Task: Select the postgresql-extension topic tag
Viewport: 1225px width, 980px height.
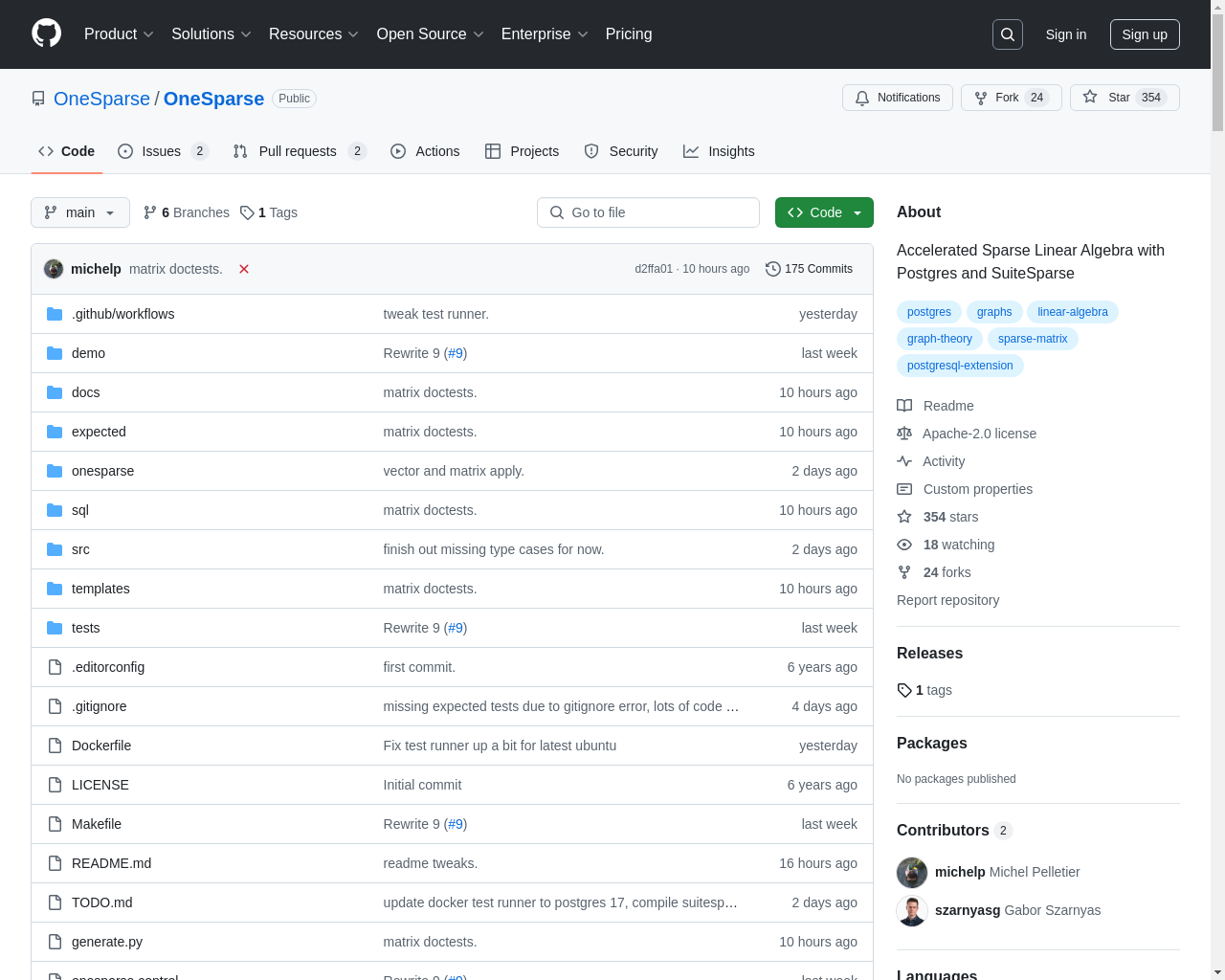Action: click(x=960, y=366)
